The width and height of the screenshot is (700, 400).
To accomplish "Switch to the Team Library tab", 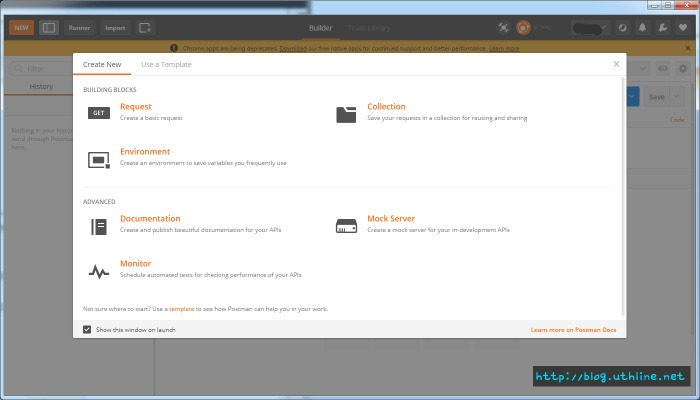I will click(369, 28).
